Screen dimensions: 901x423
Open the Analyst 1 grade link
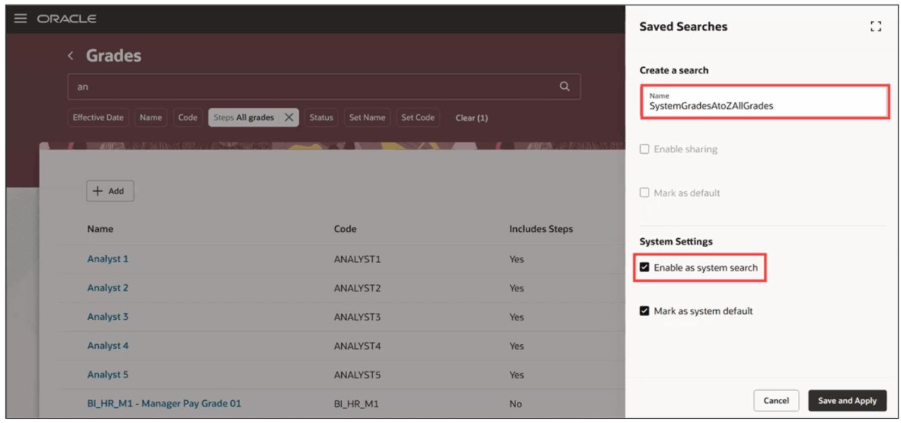[107, 259]
